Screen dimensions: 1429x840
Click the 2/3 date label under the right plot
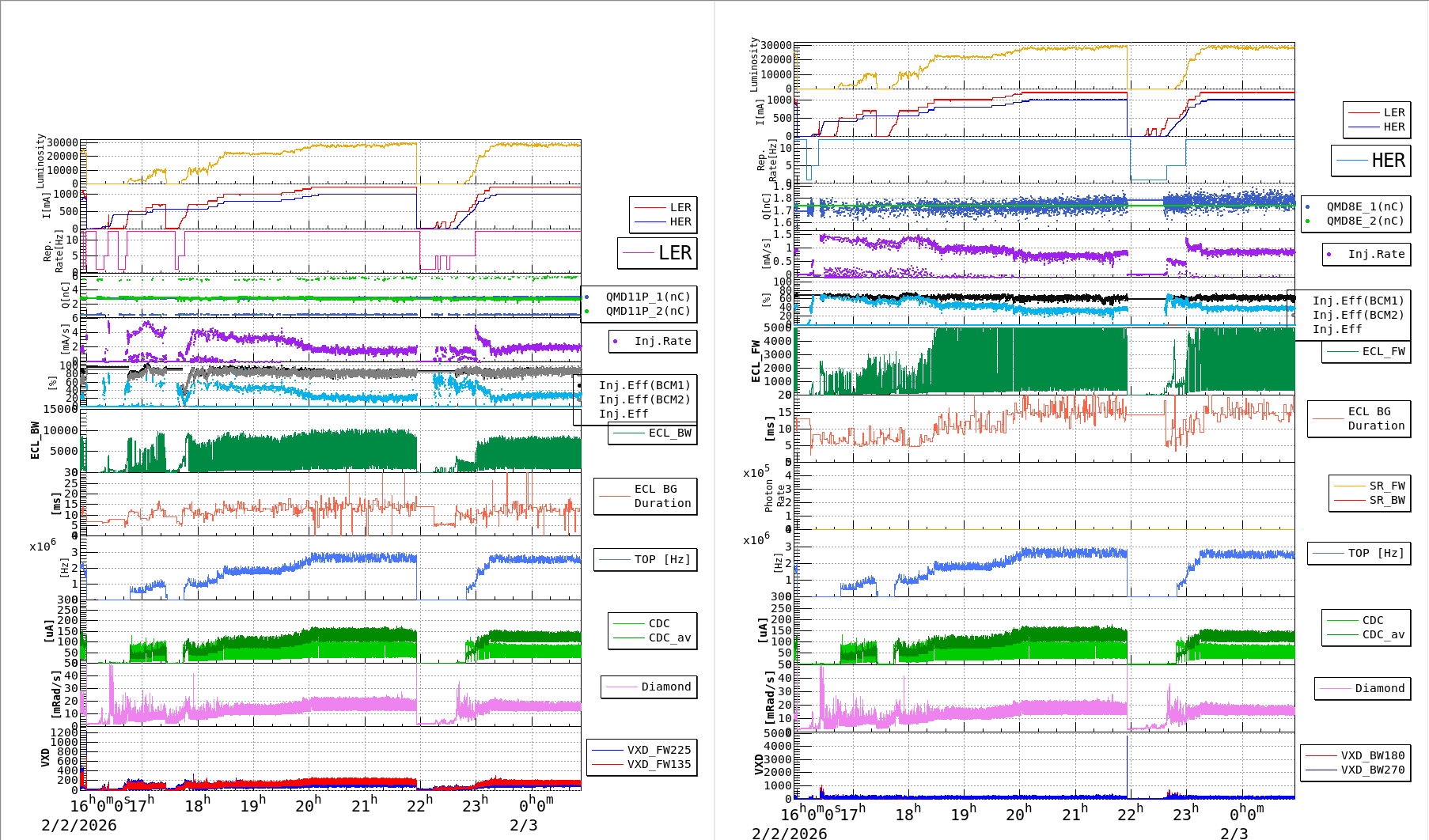1234,834
